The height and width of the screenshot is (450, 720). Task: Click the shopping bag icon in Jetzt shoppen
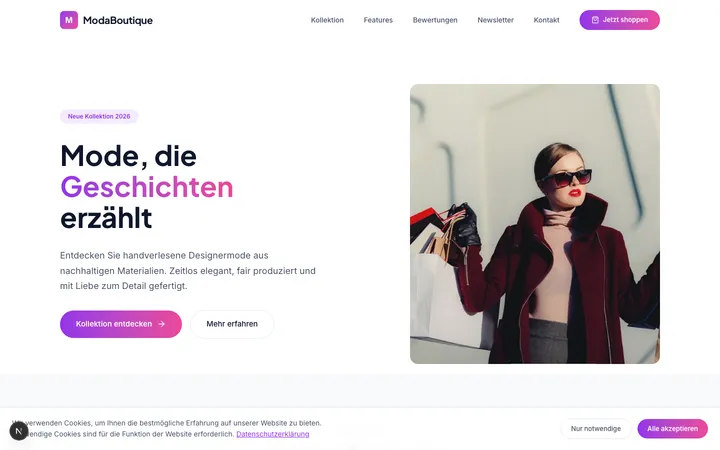click(x=595, y=20)
